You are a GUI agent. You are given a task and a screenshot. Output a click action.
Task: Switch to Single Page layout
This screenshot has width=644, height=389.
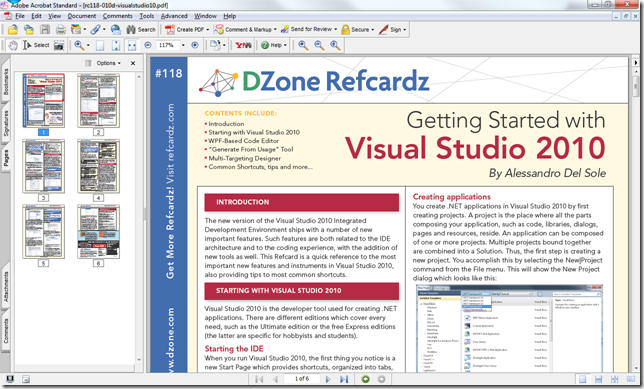coord(582,379)
